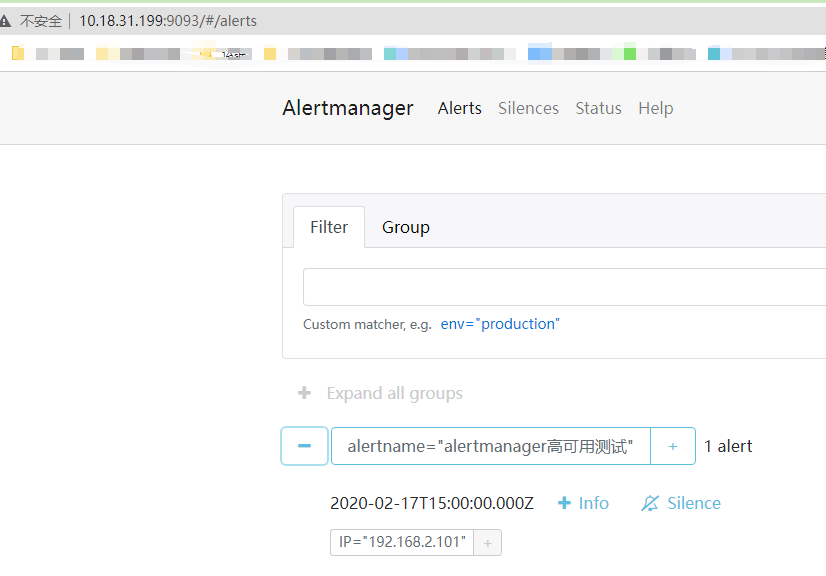The height and width of the screenshot is (576, 826).
Task: Click the browser address bar URL
Action: (168, 21)
